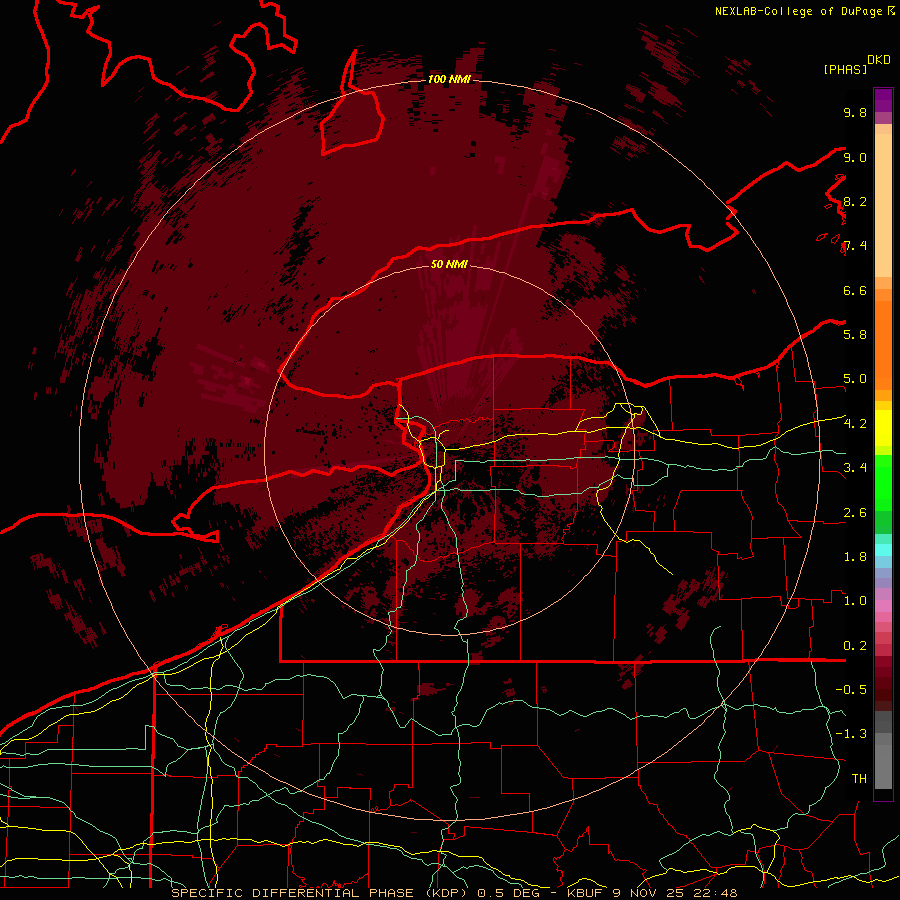
Task: Click the DKD [PHAS] units label
Action: pyautogui.click(x=856, y=64)
